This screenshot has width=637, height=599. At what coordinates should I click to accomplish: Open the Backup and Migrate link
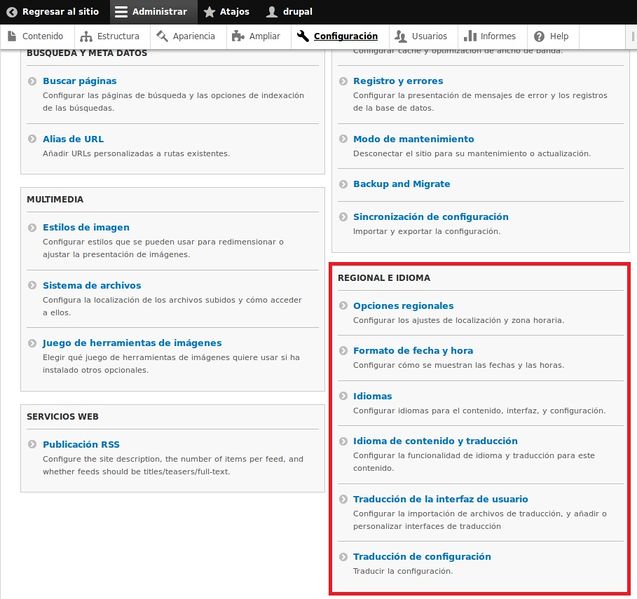pyautogui.click(x=402, y=184)
